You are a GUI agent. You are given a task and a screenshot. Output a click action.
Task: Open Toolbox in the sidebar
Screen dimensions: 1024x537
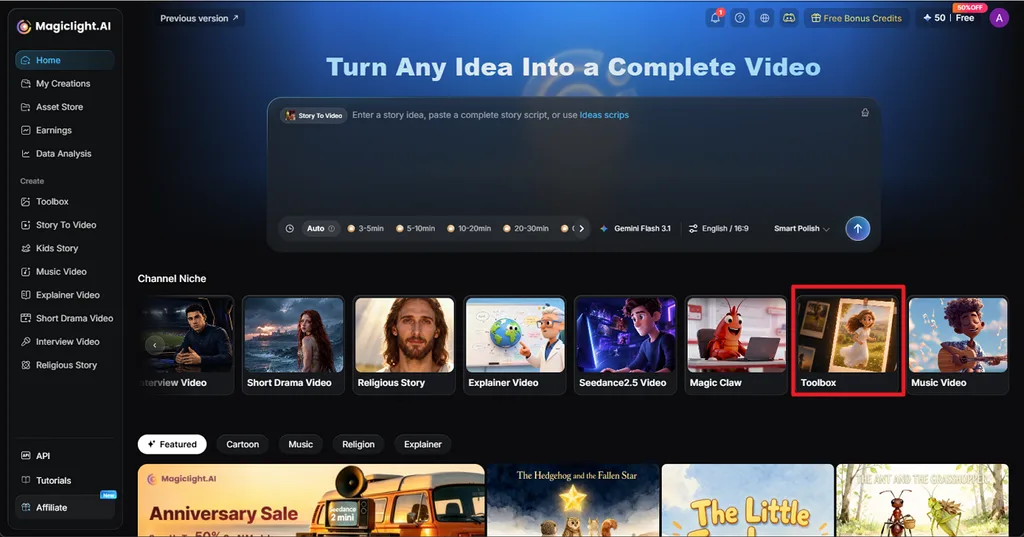click(65, 202)
